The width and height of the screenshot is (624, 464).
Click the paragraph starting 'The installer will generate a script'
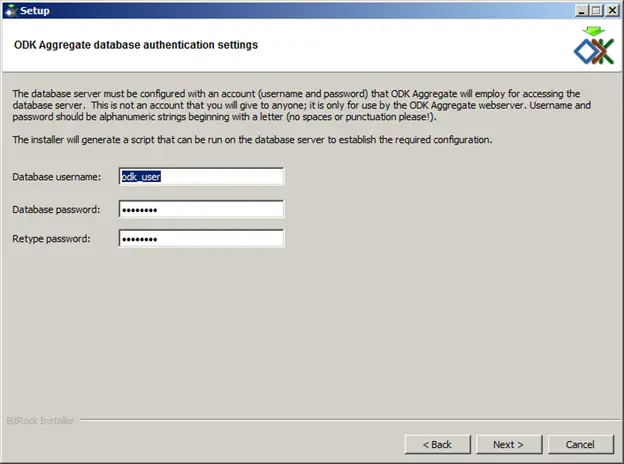click(252, 140)
